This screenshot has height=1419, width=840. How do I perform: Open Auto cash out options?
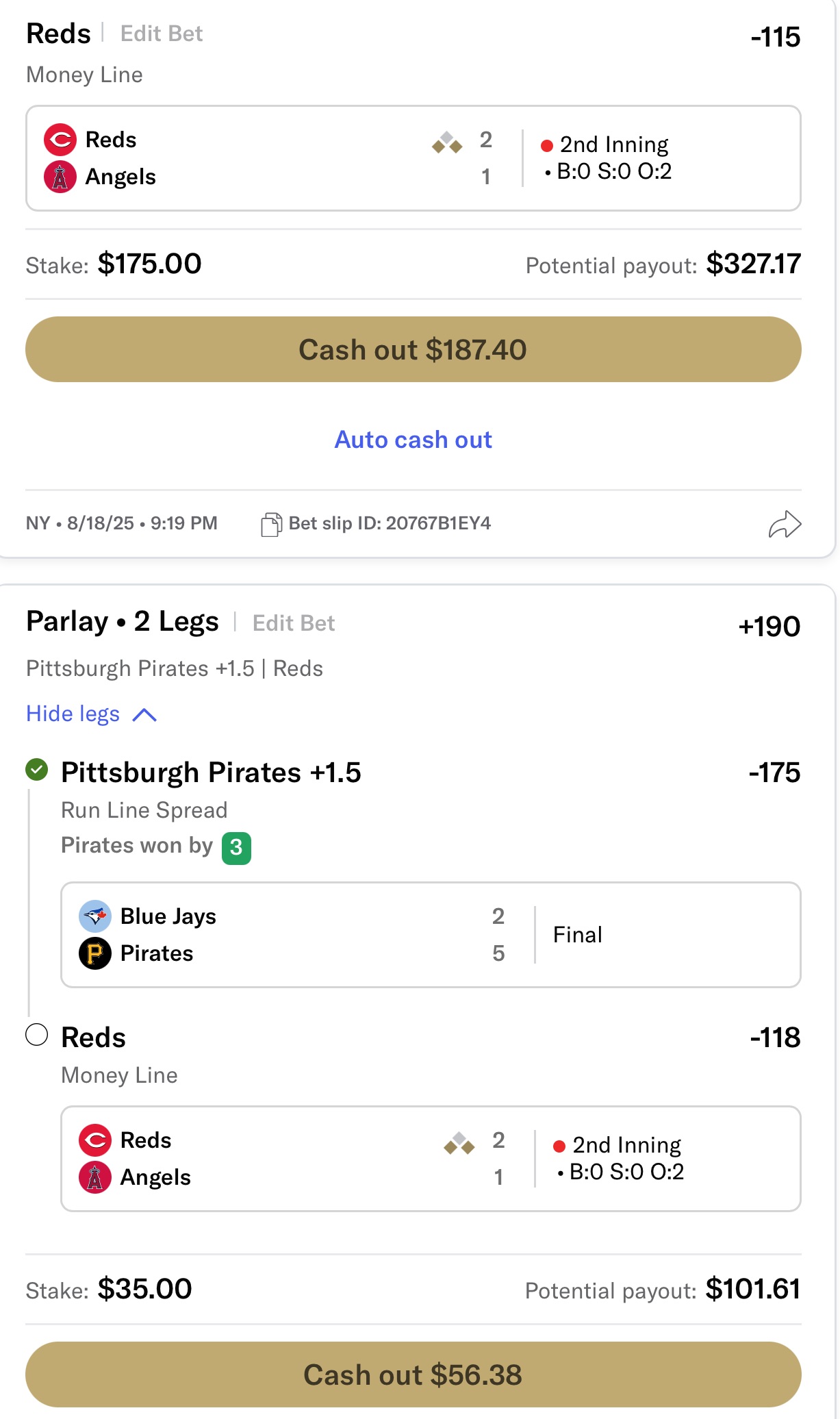click(413, 440)
